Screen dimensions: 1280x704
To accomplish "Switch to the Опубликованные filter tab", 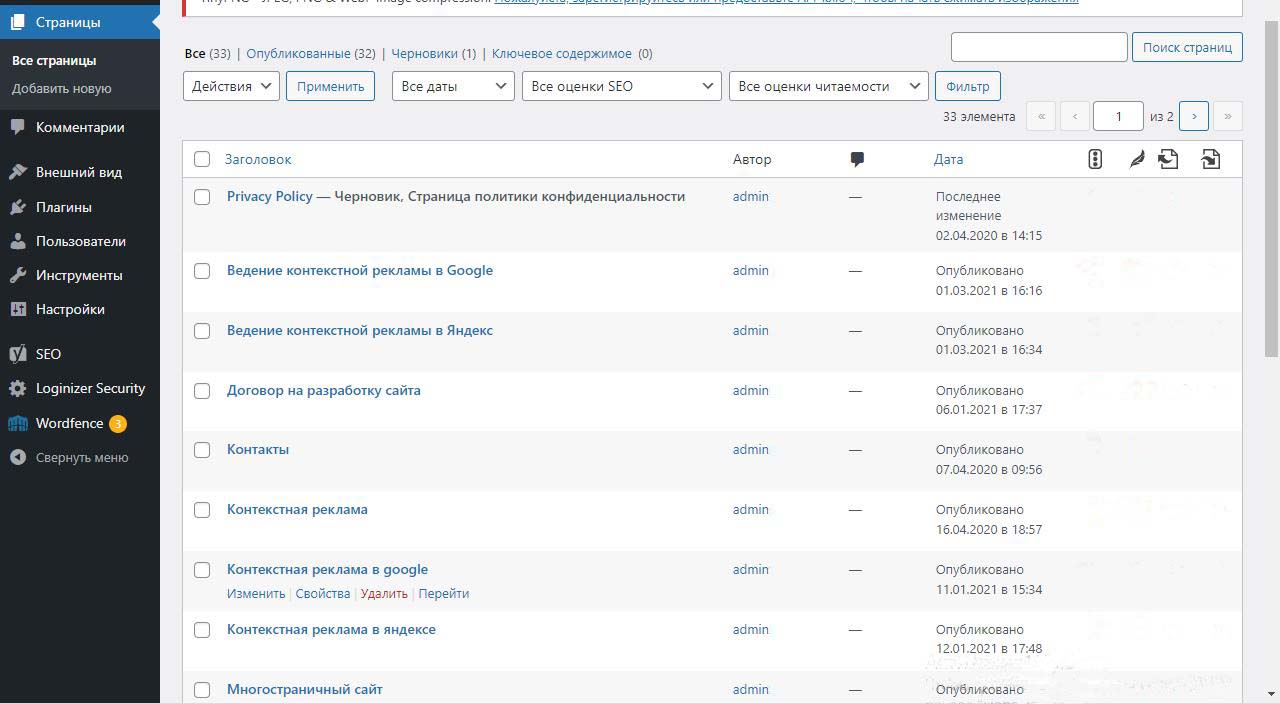I will click(x=298, y=53).
